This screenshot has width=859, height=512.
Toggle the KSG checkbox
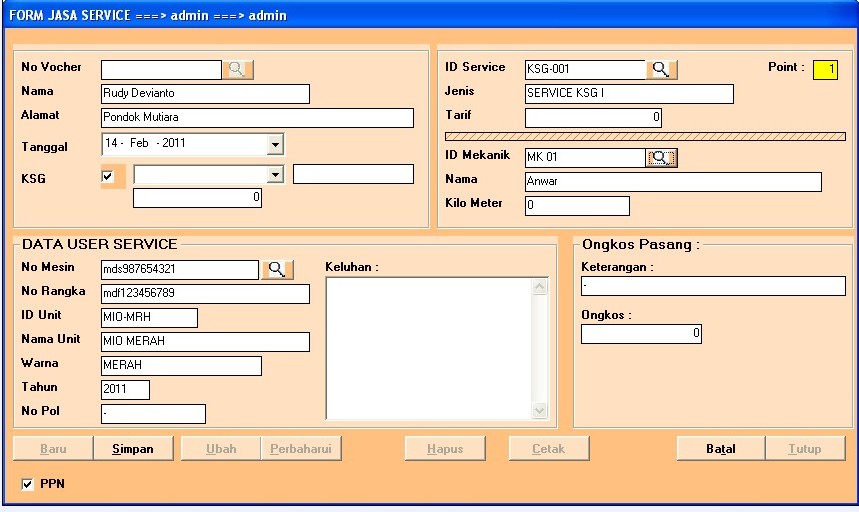[107, 176]
